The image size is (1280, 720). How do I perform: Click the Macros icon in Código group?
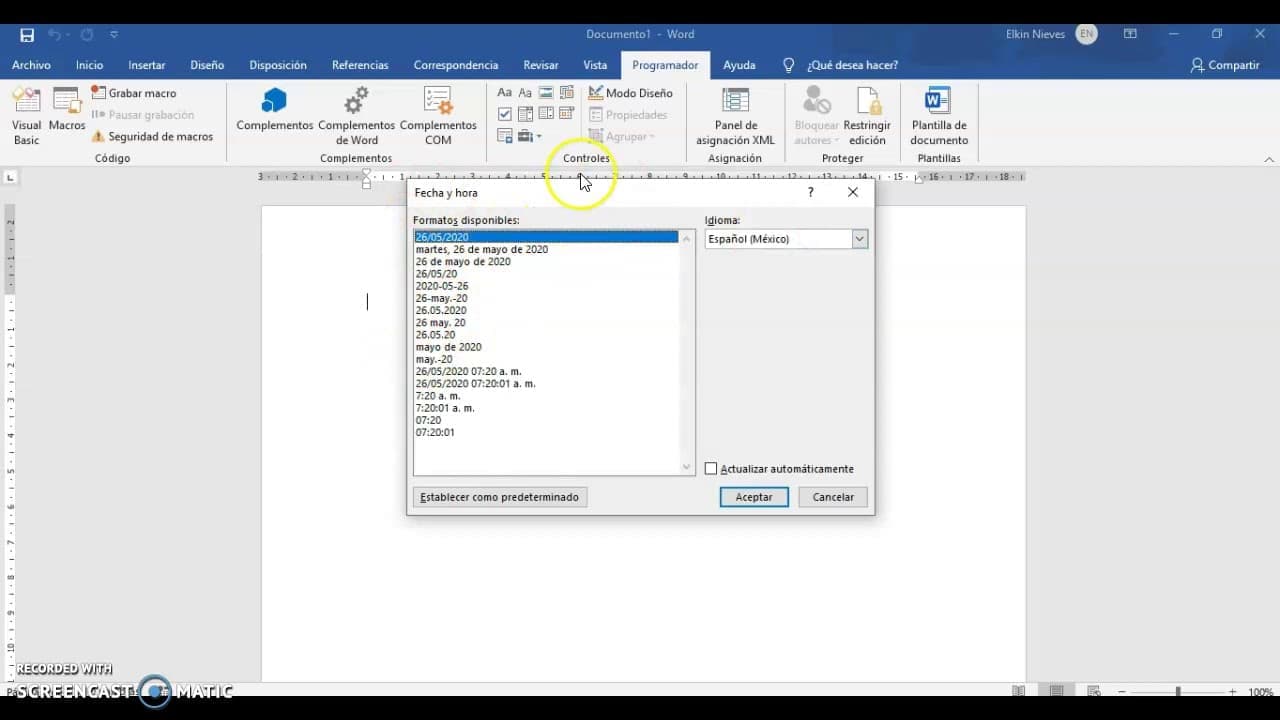(67, 110)
